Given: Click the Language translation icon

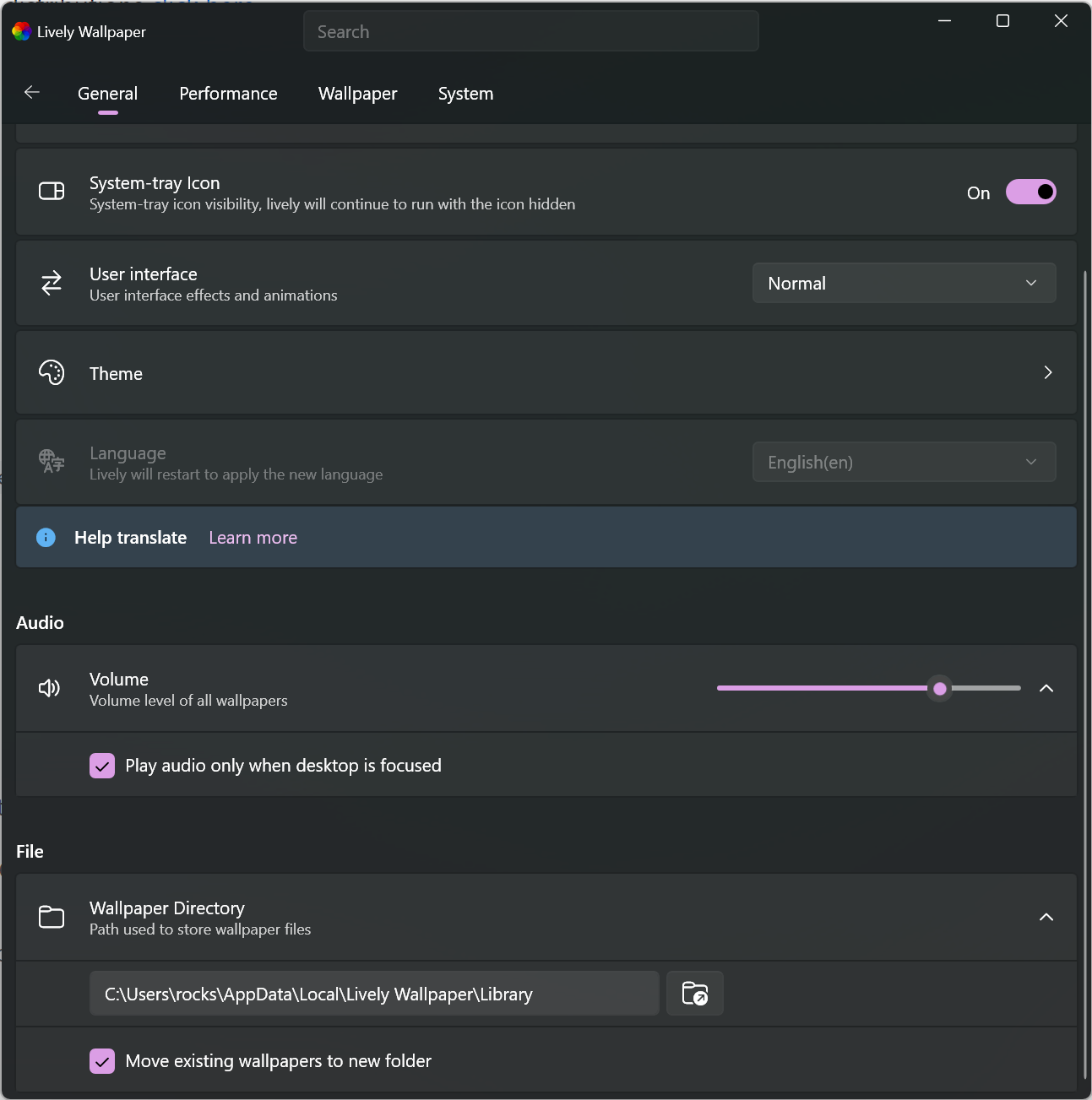Looking at the screenshot, I should click(51, 462).
